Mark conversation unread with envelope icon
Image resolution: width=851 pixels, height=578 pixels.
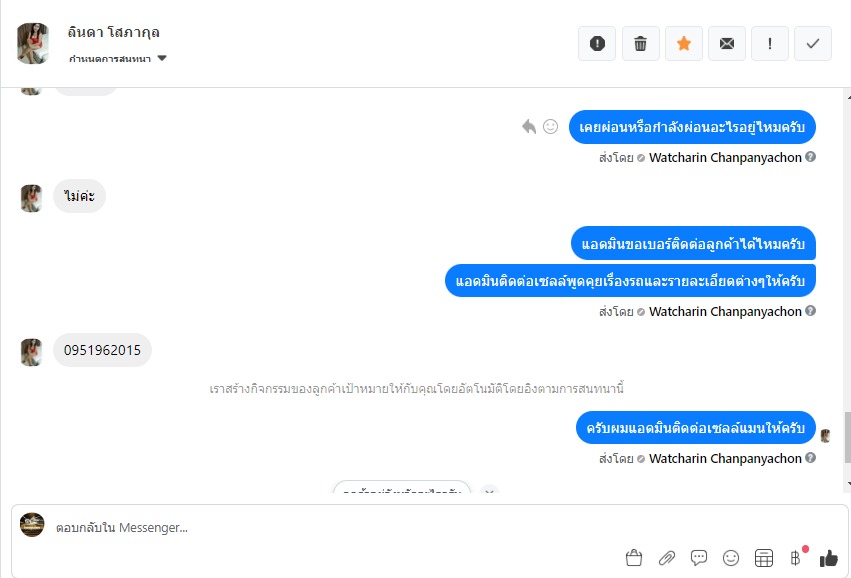727,43
